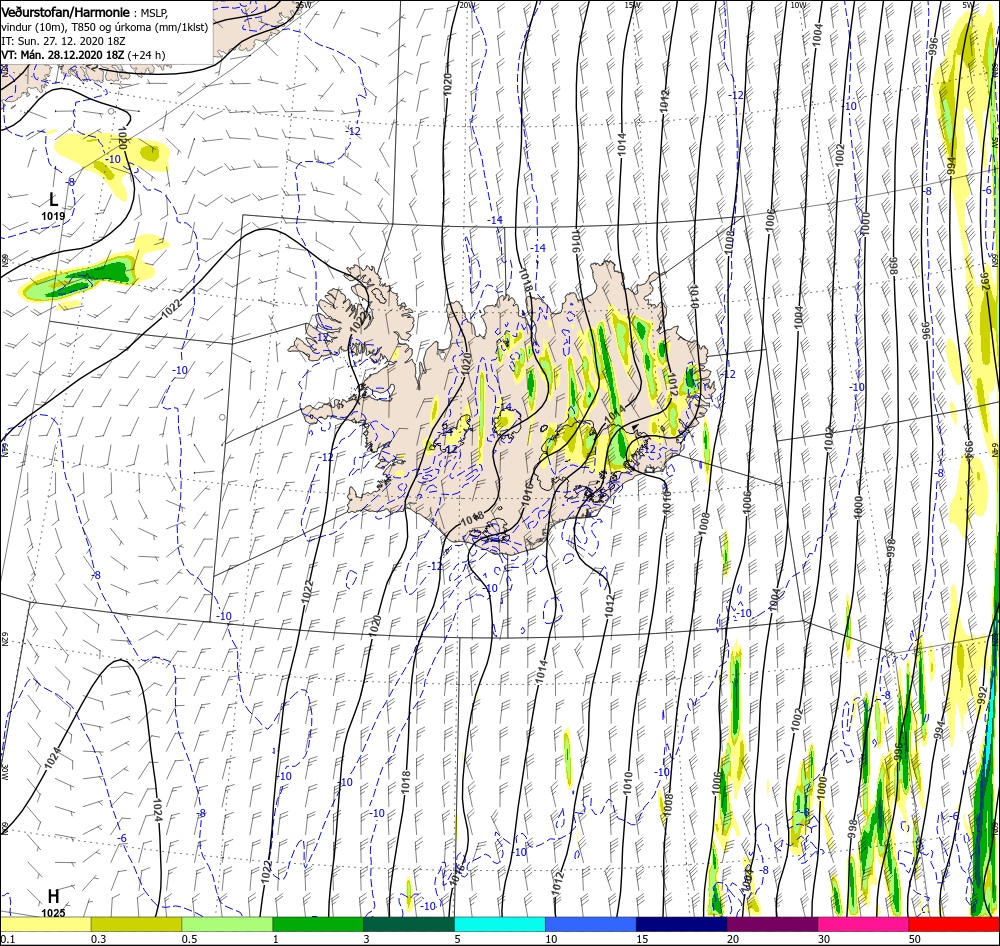Click the low pressure 'L' marker
1000x946 pixels.
point(54,200)
